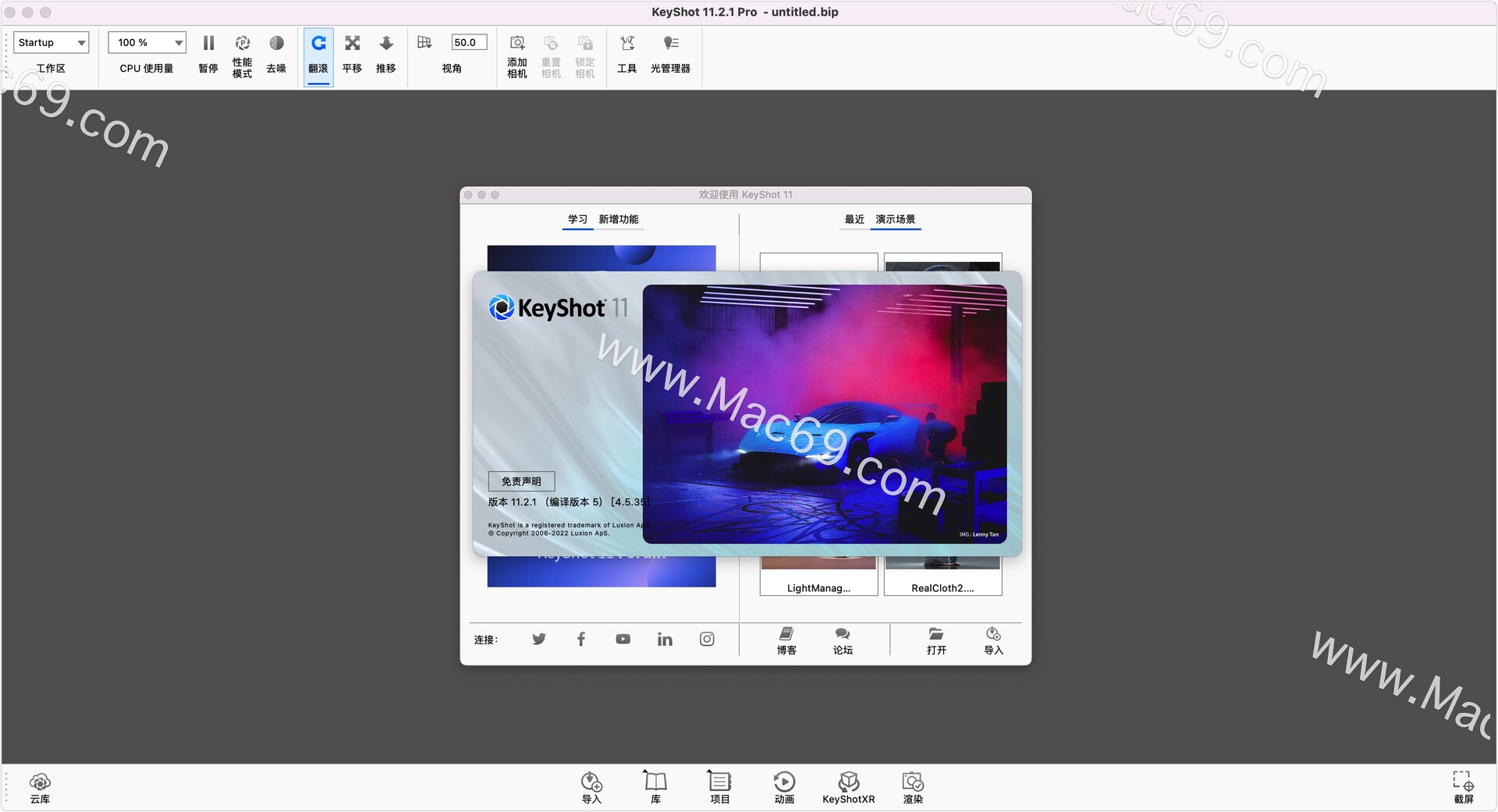Screen dimensions: 1498x812
Task: Open the Library panel
Action: coord(655,788)
